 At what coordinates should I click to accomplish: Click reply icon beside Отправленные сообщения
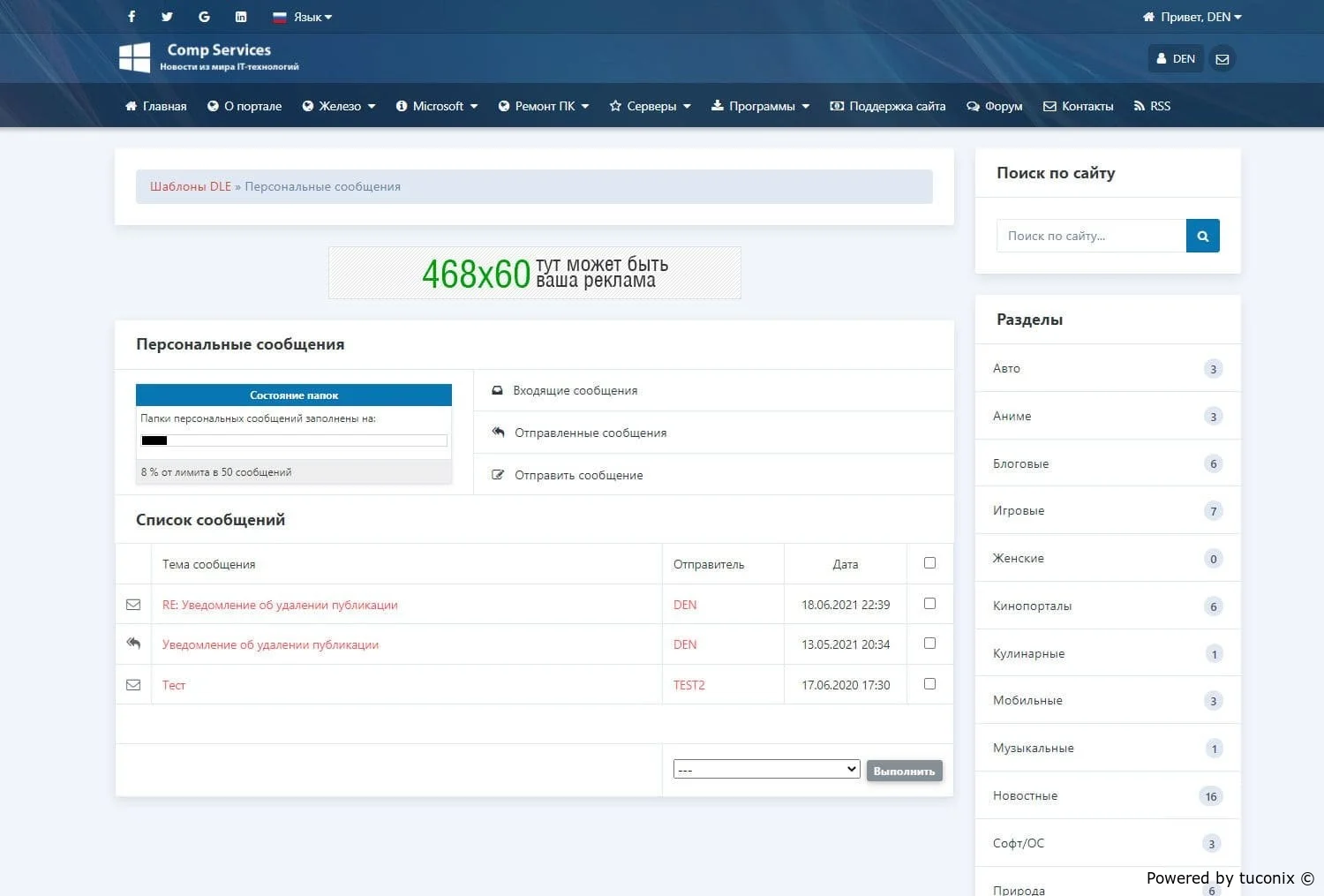(498, 433)
